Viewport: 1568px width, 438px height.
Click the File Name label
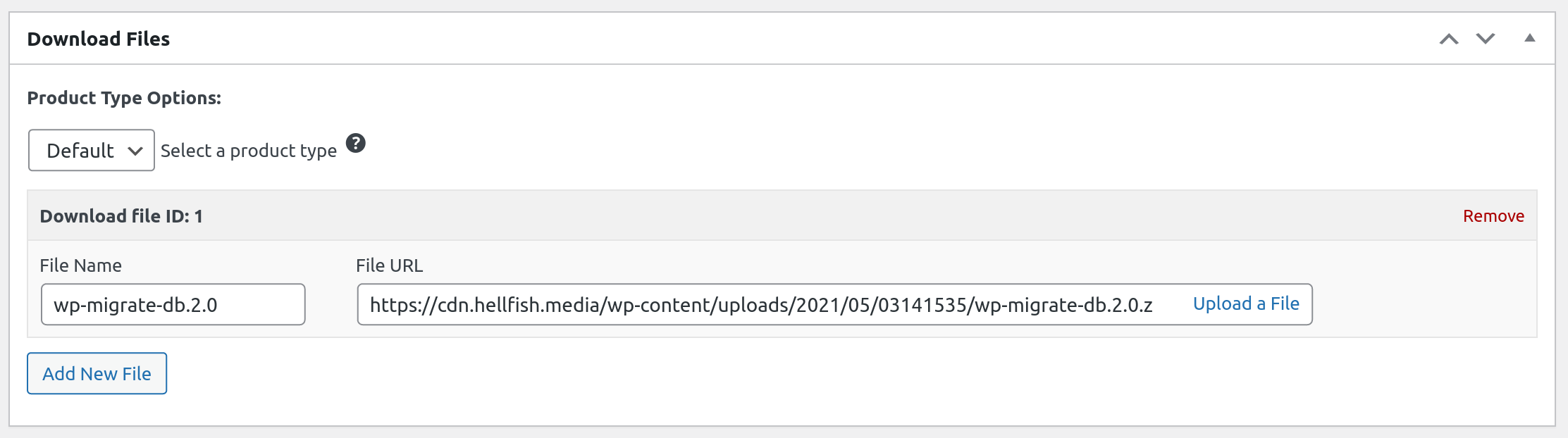click(81, 265)
